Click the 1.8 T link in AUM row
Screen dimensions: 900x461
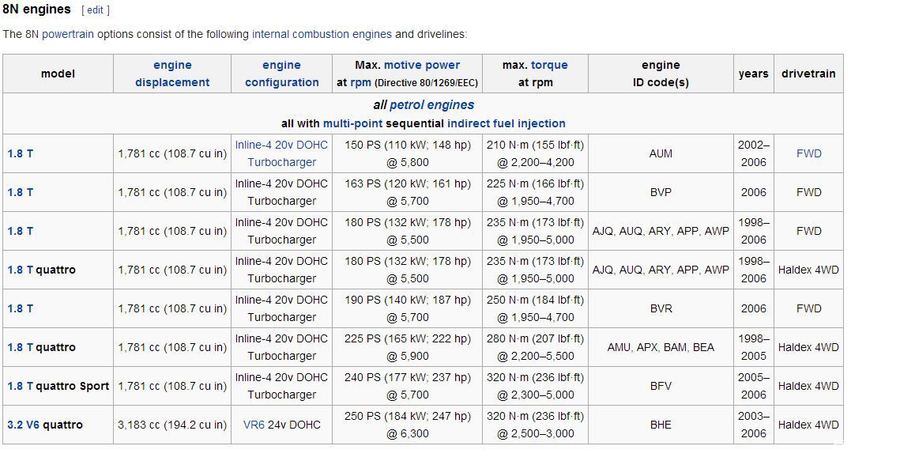tap(20, 153)
